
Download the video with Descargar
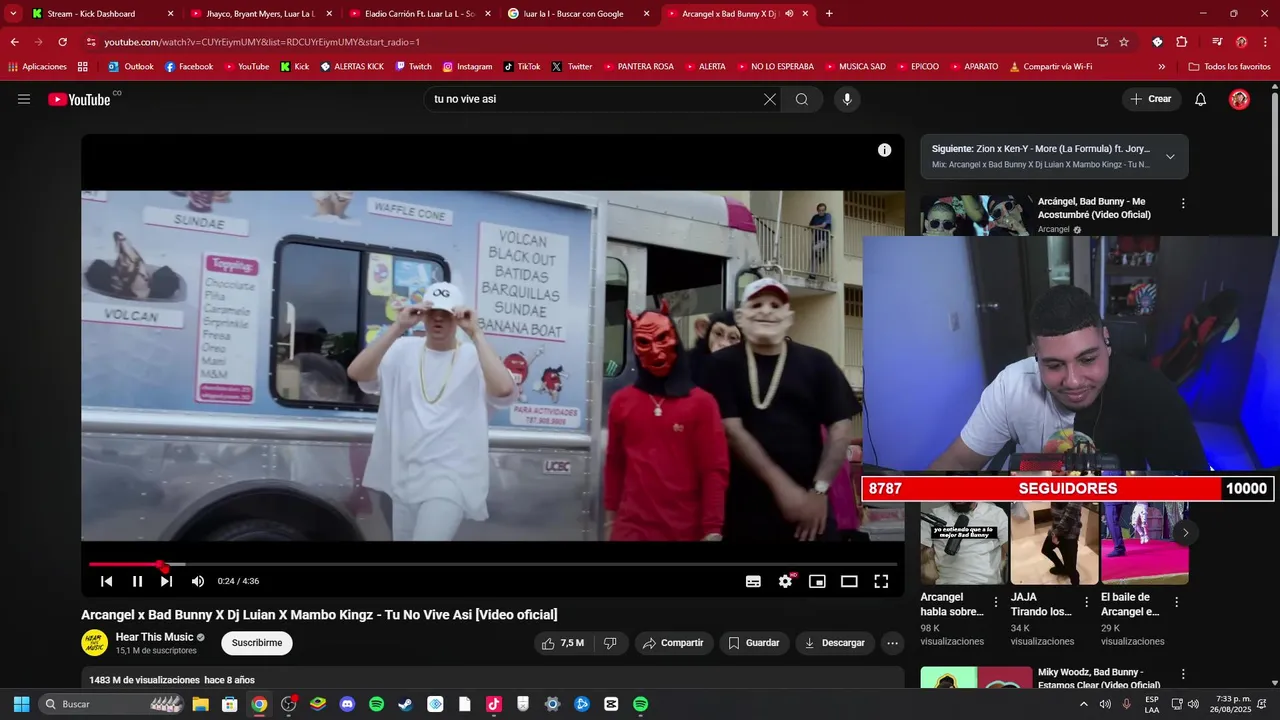tap(835, 643)
